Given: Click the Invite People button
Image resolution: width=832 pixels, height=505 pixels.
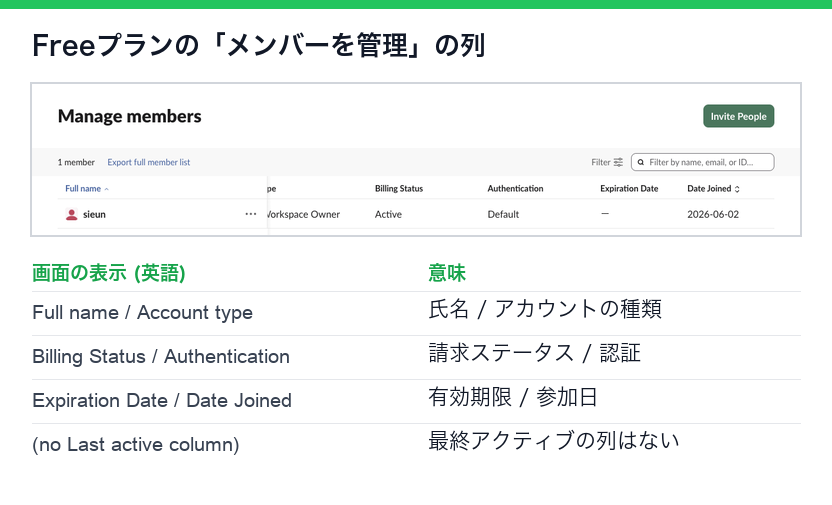Looking at the screenshot, I should [738, 116].
